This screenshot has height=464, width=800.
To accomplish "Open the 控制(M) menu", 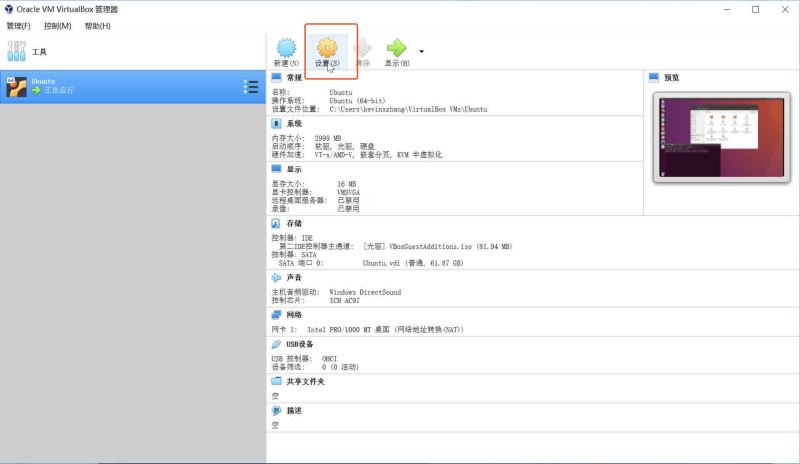I will [58, 26].
